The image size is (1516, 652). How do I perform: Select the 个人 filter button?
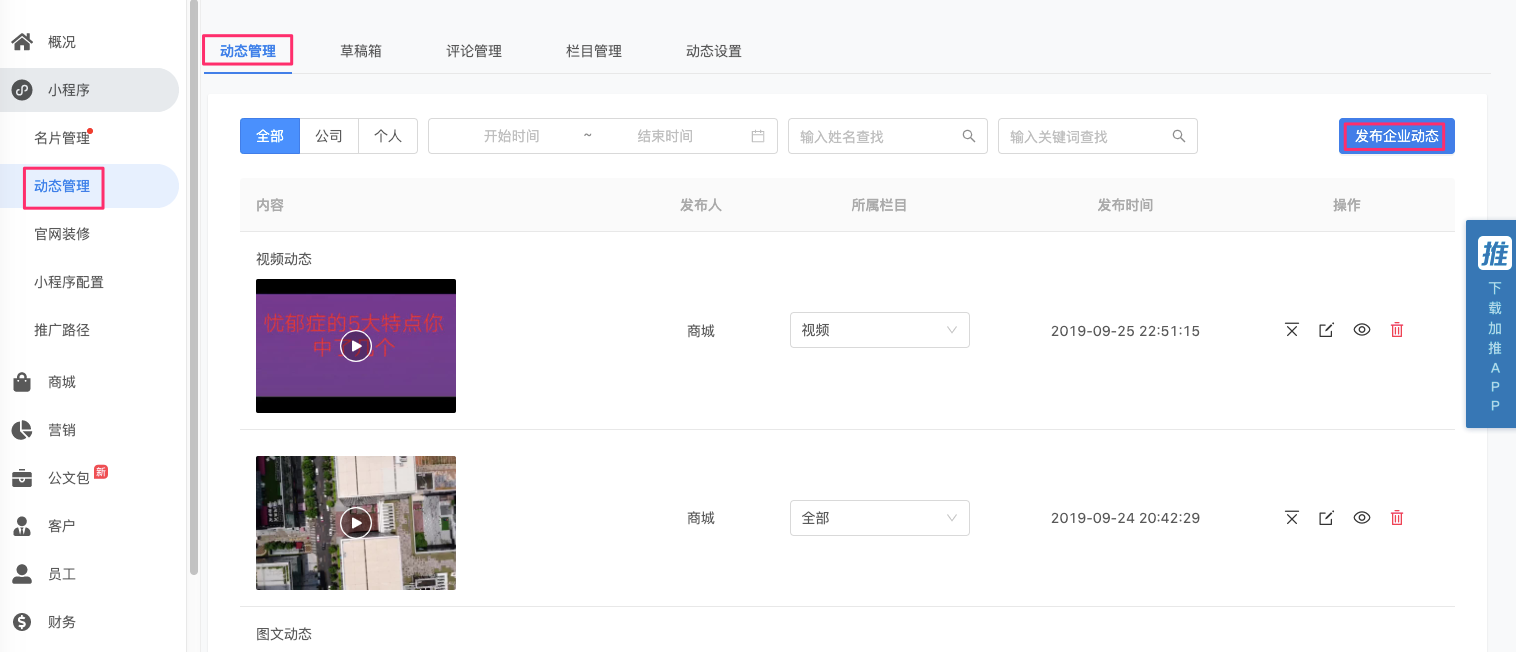coord(388,136)
